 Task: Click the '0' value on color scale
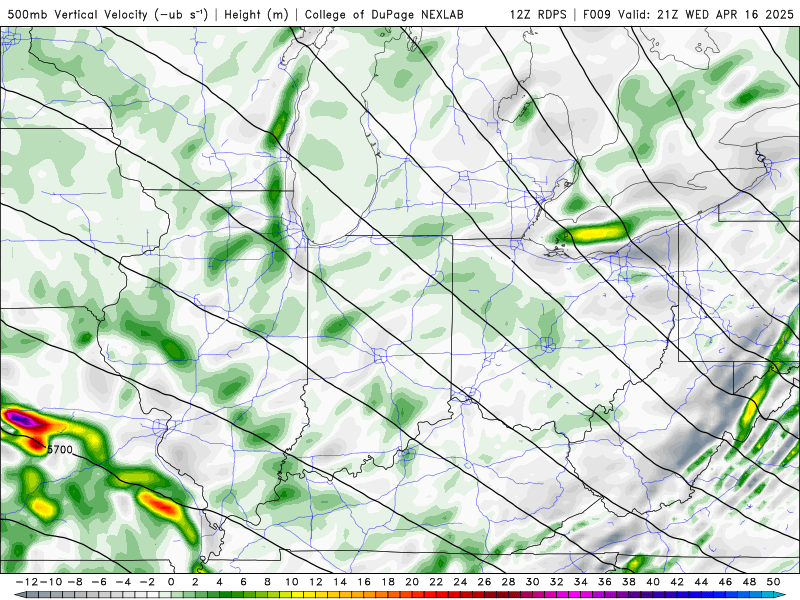click(x=171, y=582)
